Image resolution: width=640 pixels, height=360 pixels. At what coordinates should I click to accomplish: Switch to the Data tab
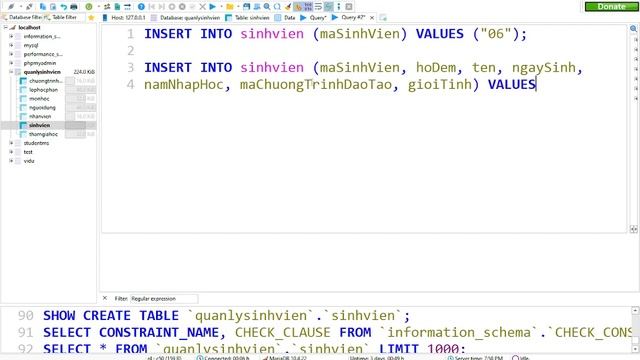click(285, 18)
